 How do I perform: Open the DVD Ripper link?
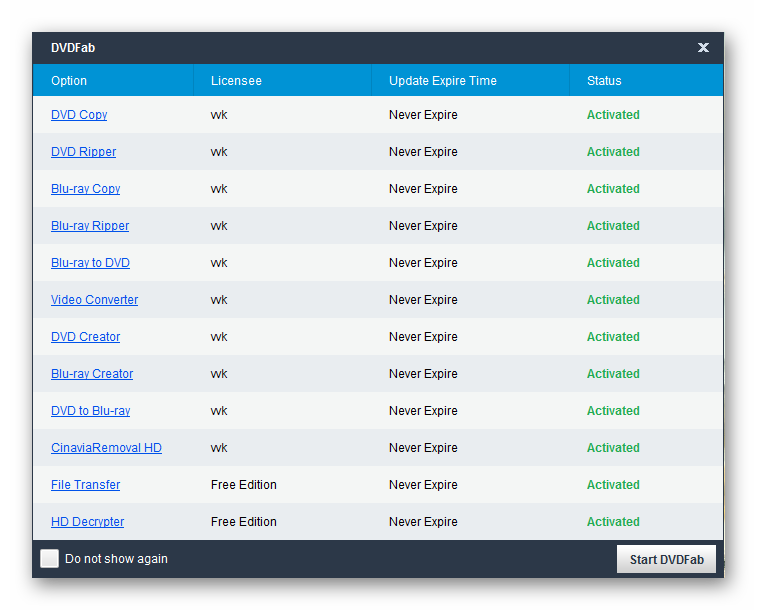click(84, 152)
